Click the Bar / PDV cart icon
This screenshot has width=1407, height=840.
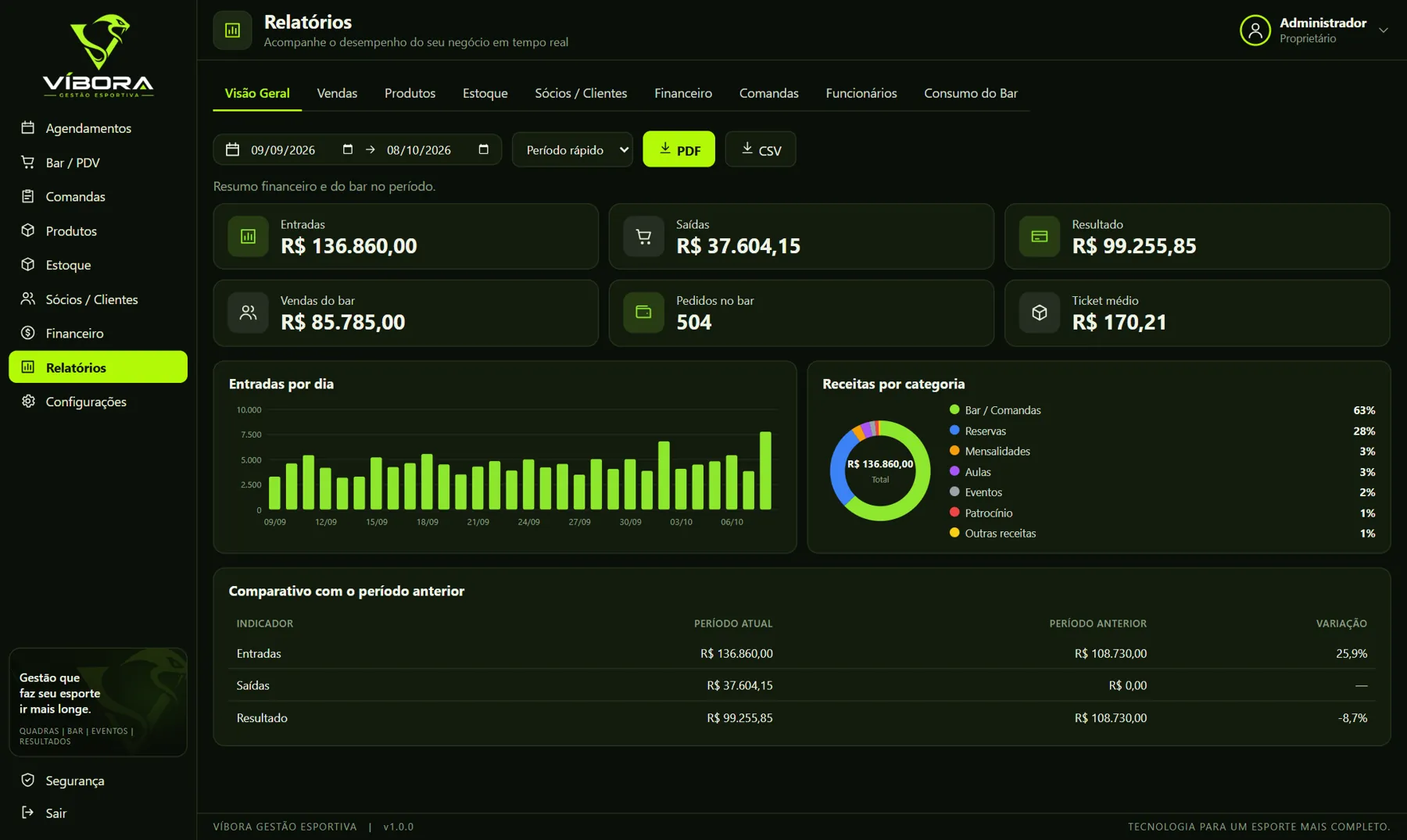click(x=28, y=162)
